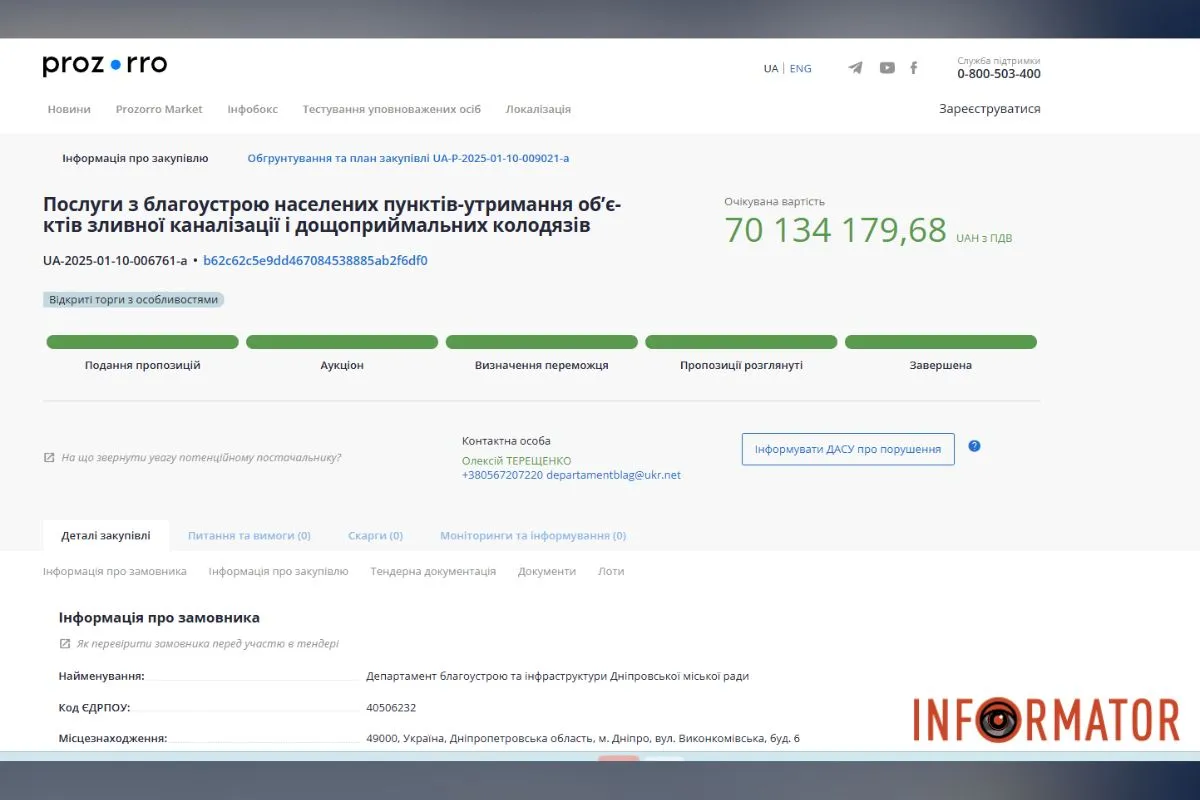
Task: Jump to Тендерна документація section
Action: [x=433, y=572]
